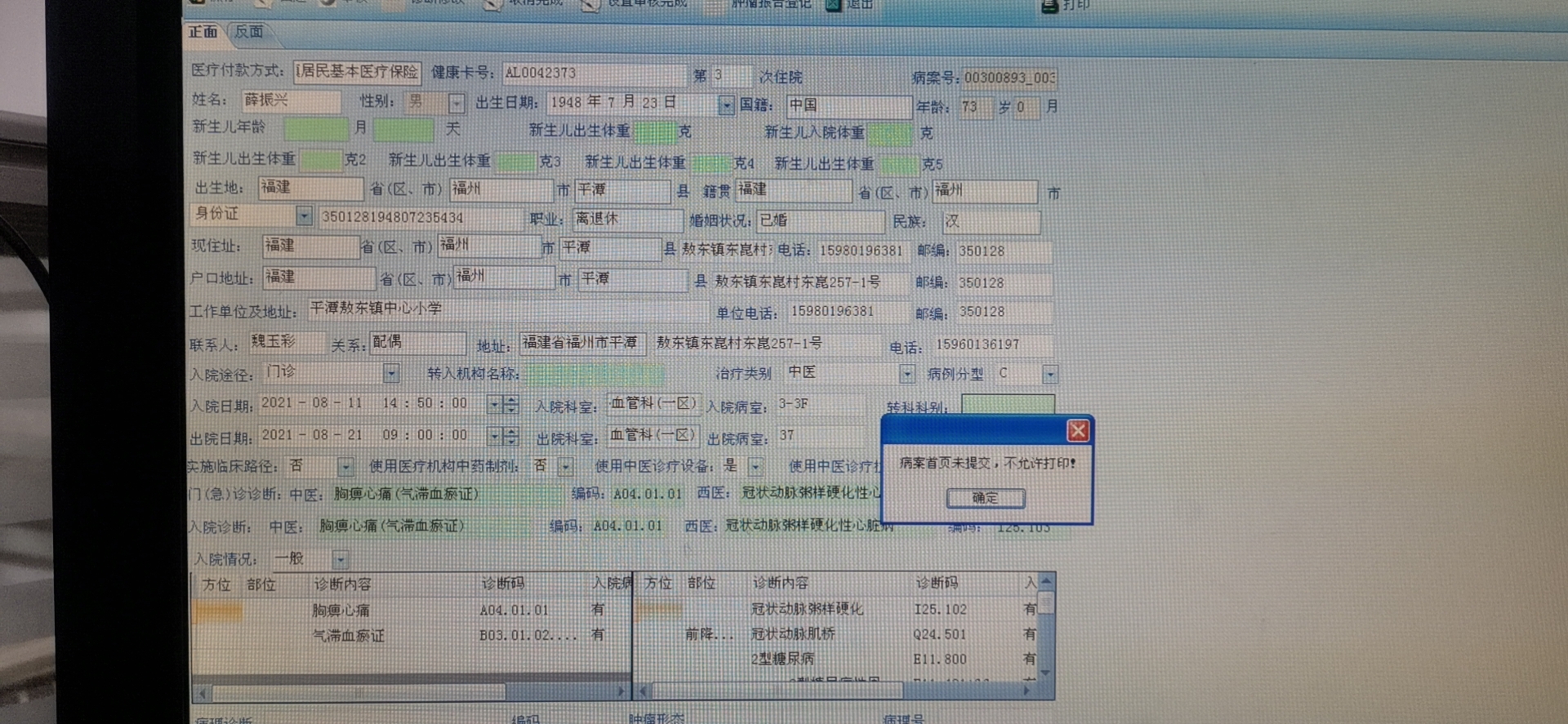This screenshot has height=724, width=1568.
Task: Click the 新生儿年龄 month field
Action: tap(317, 128)
